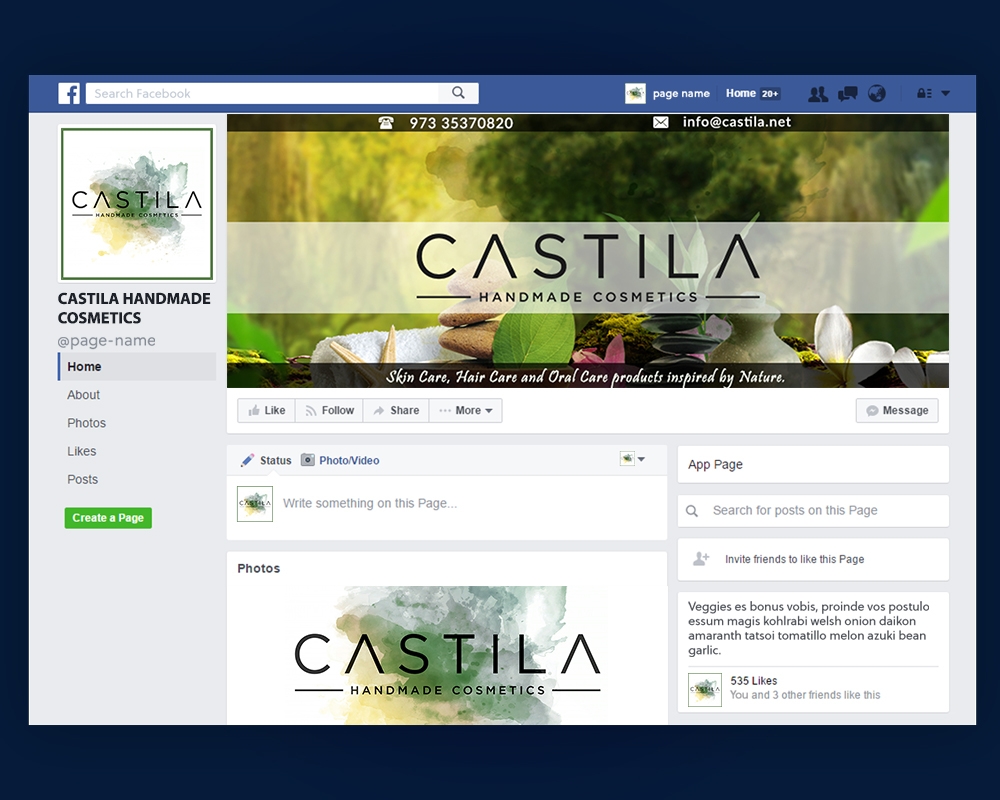Click the green Create a Page button

tap(108, 518)
